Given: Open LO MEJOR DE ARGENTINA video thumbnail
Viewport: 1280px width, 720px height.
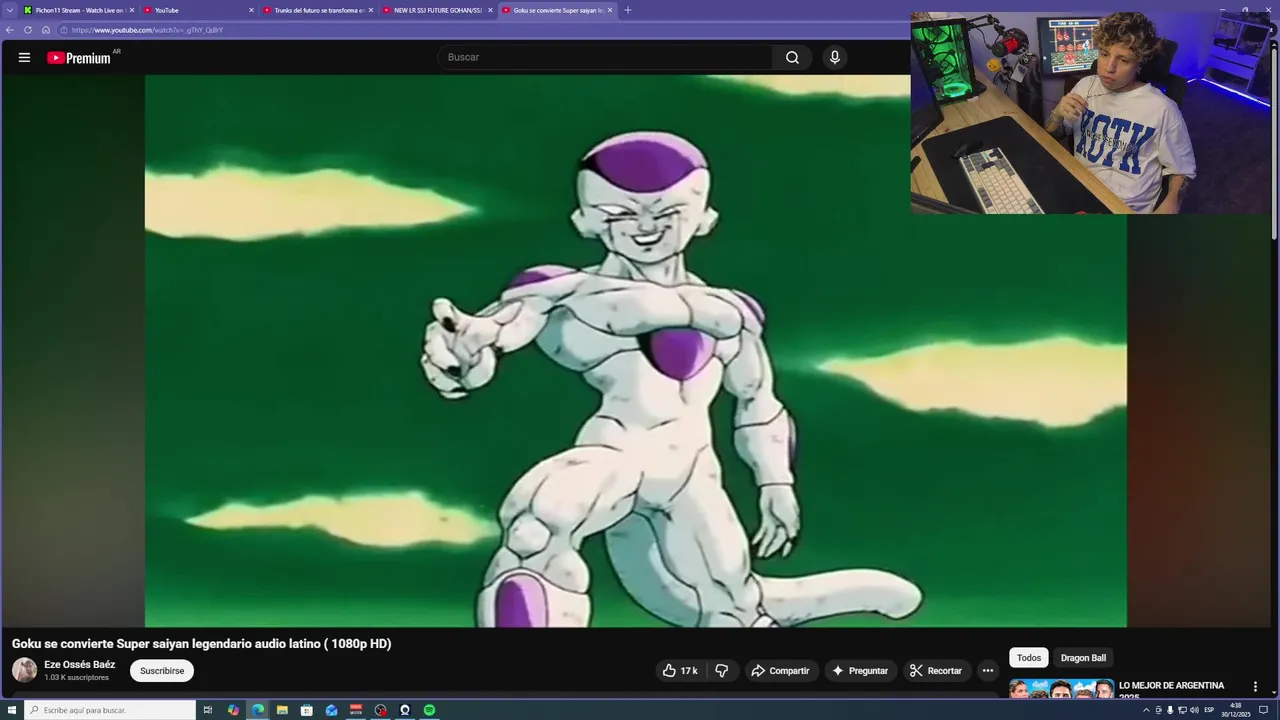Looking at the screenshot, I should pos(1061,689).
